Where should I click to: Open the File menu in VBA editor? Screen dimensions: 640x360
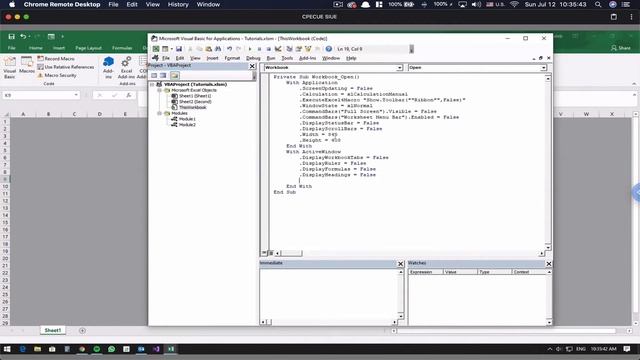click(x=166, y=58)
